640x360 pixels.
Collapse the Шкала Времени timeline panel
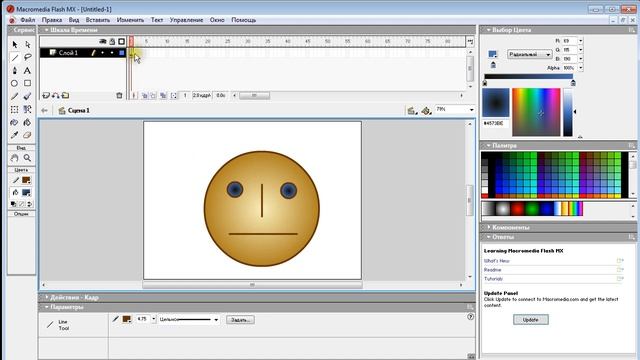[x=47, y=30]
